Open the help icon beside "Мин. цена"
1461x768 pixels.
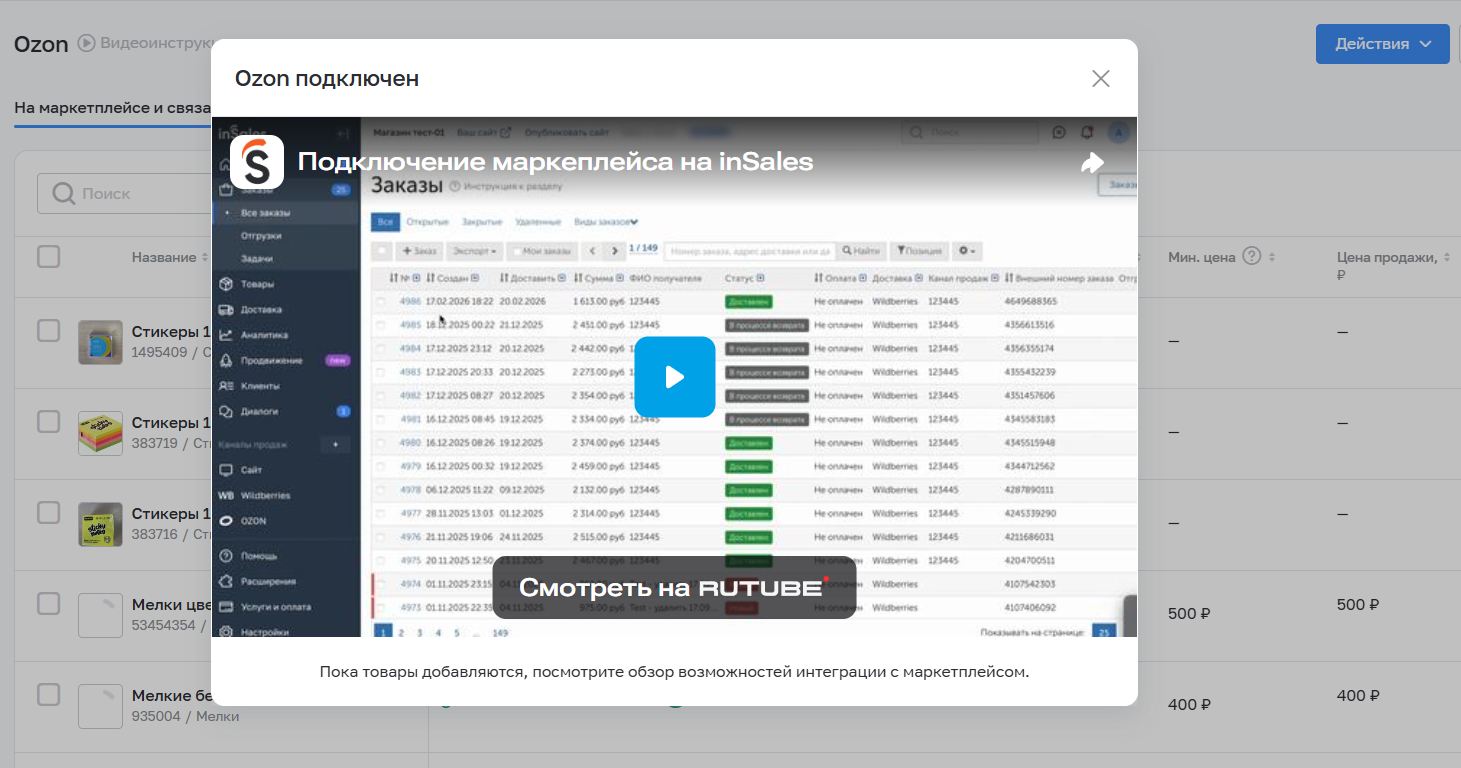click(x=1251, y=257)
